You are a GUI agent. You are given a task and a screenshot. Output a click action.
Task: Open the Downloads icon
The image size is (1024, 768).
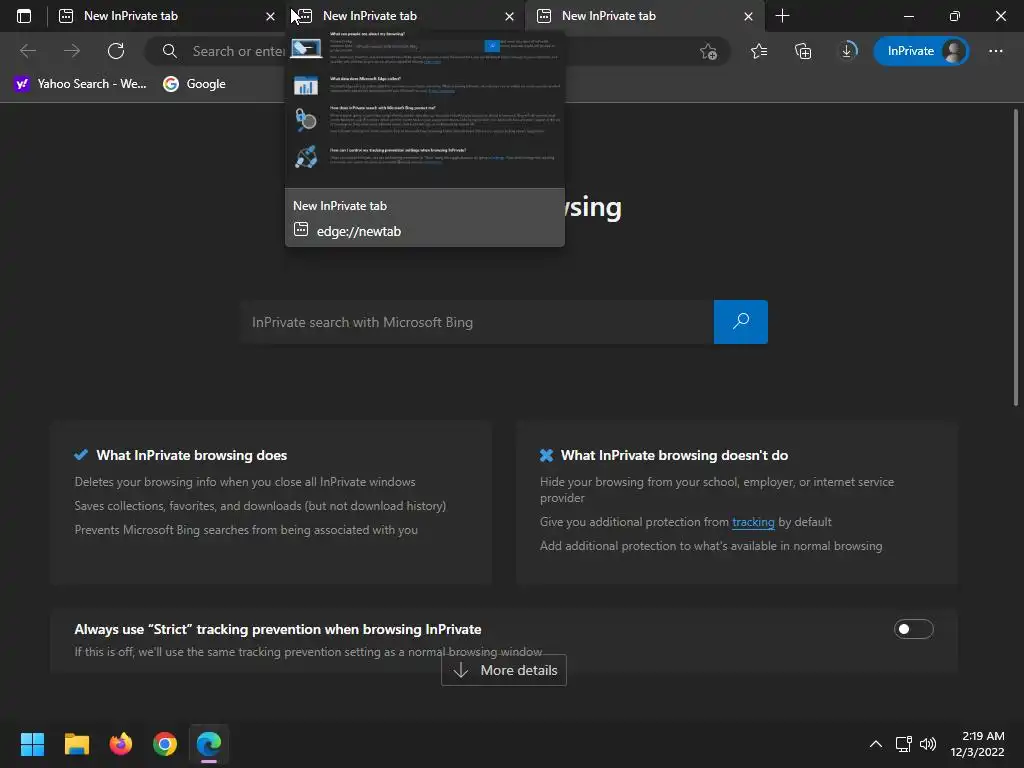[x=847, y=51]
